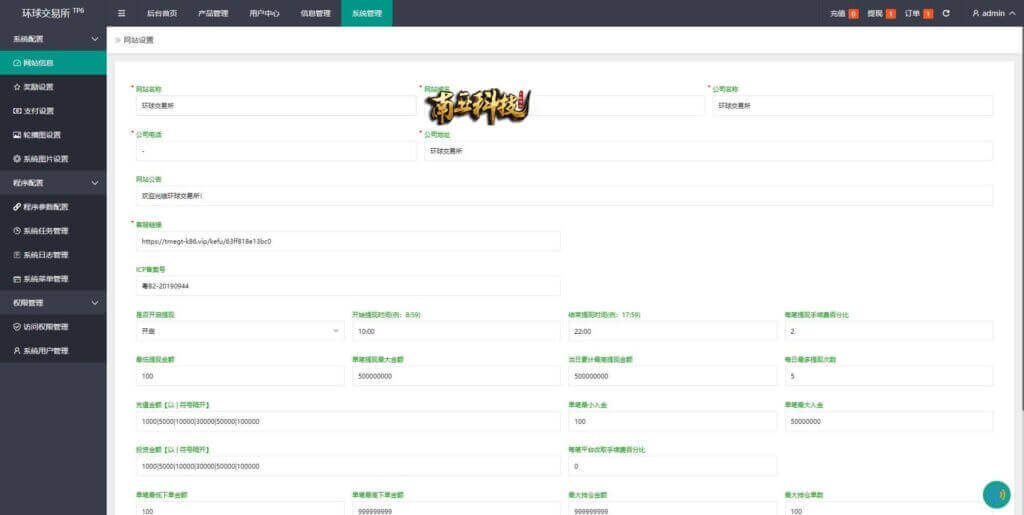Open 轮播图设置 with the image icon
The width and height of the screenshot is (1024, 515).
click(x=41, y=135)
